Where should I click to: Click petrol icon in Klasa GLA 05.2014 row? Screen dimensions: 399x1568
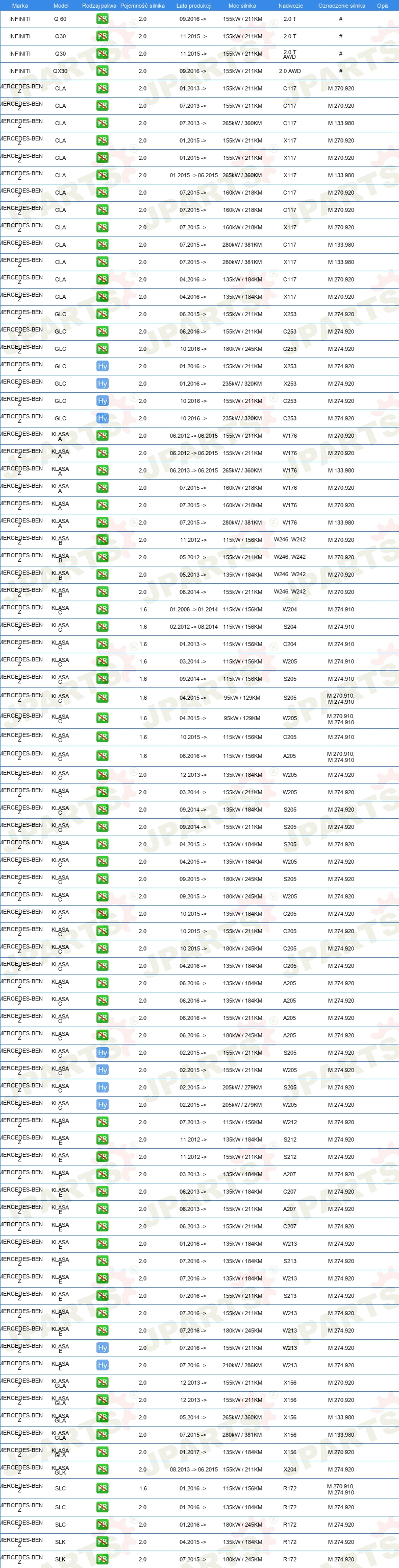tap(102, 1417)
